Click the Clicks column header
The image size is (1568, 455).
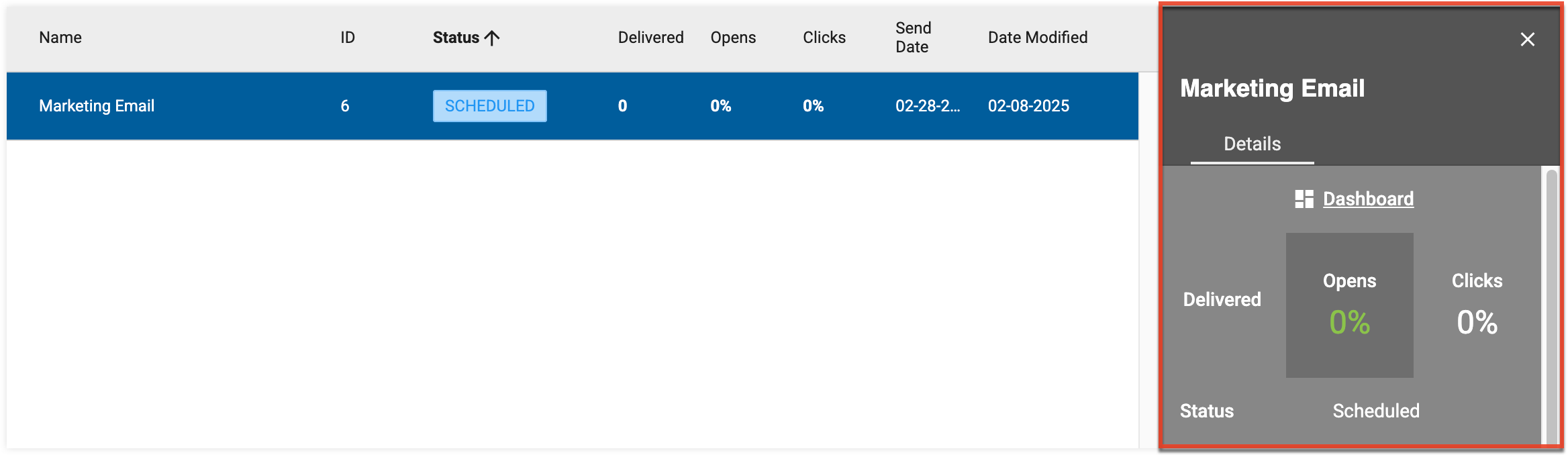point(824,38)
